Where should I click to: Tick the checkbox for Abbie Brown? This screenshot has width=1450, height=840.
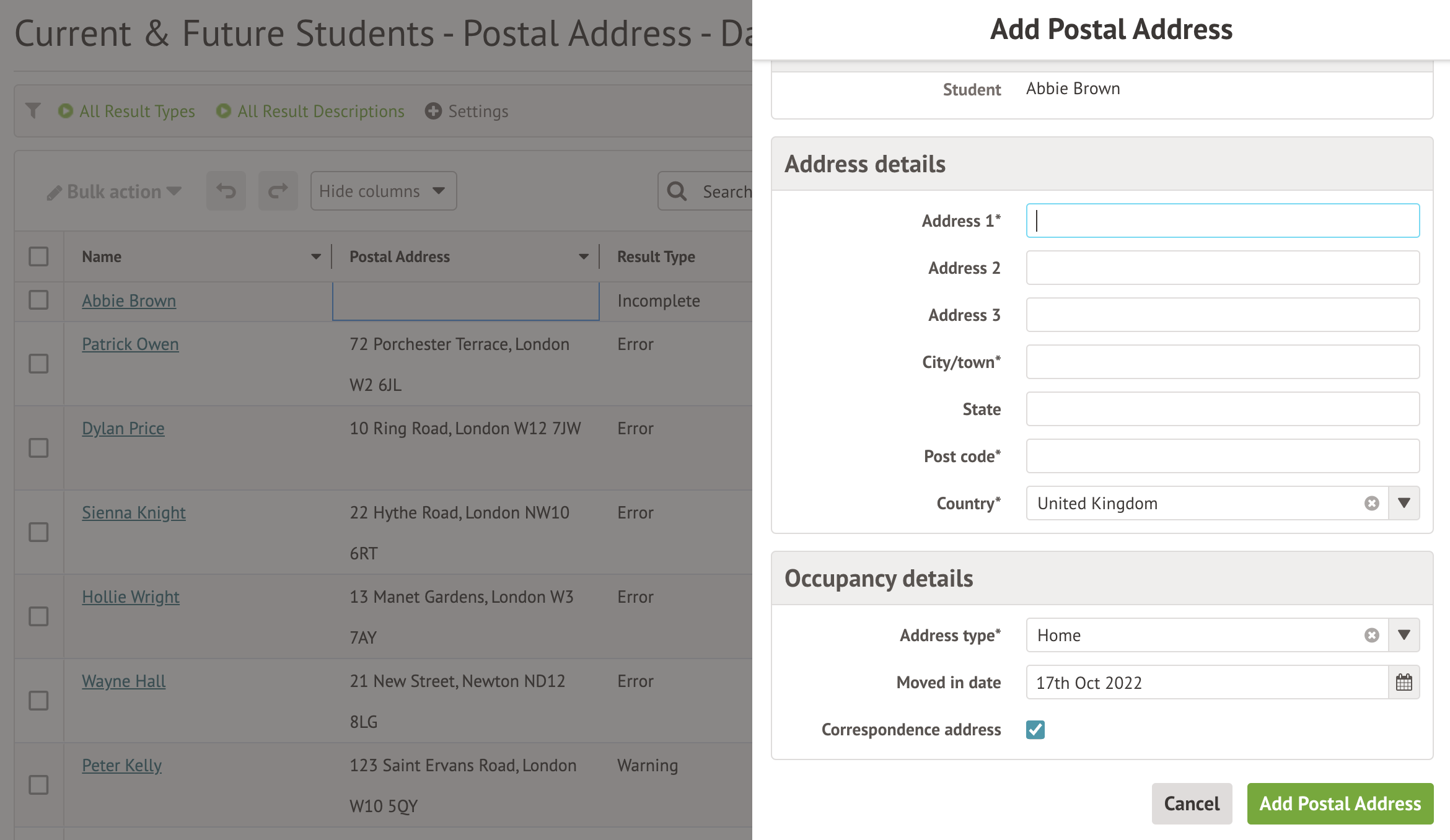click(38, 300)
